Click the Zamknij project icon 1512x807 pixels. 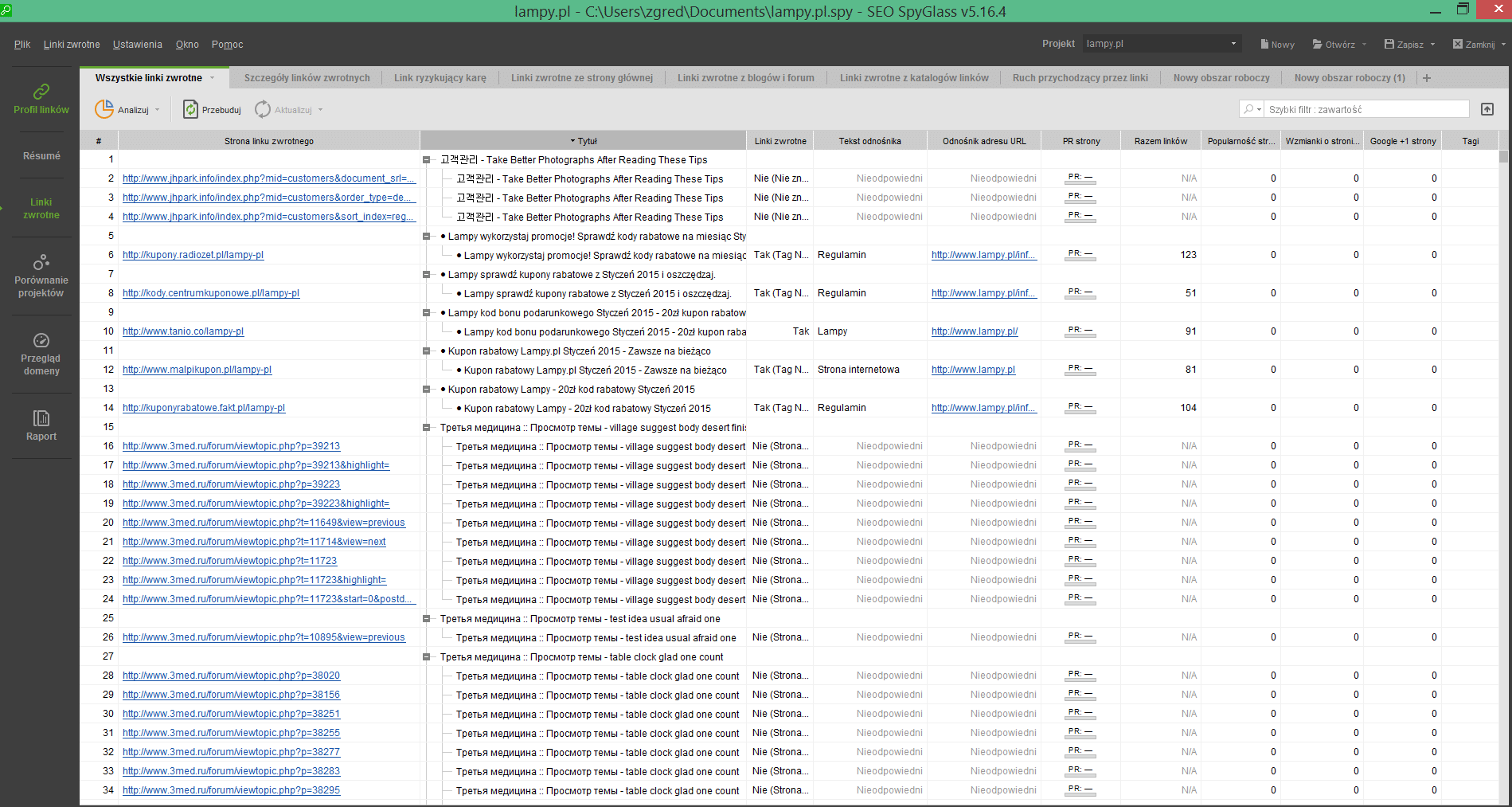(x=1458, y=45)
